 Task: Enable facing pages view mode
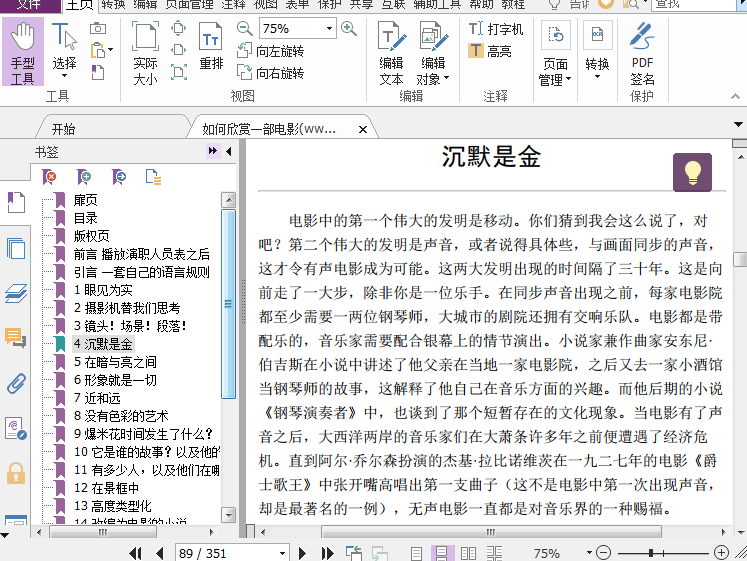tap(468, 553)
